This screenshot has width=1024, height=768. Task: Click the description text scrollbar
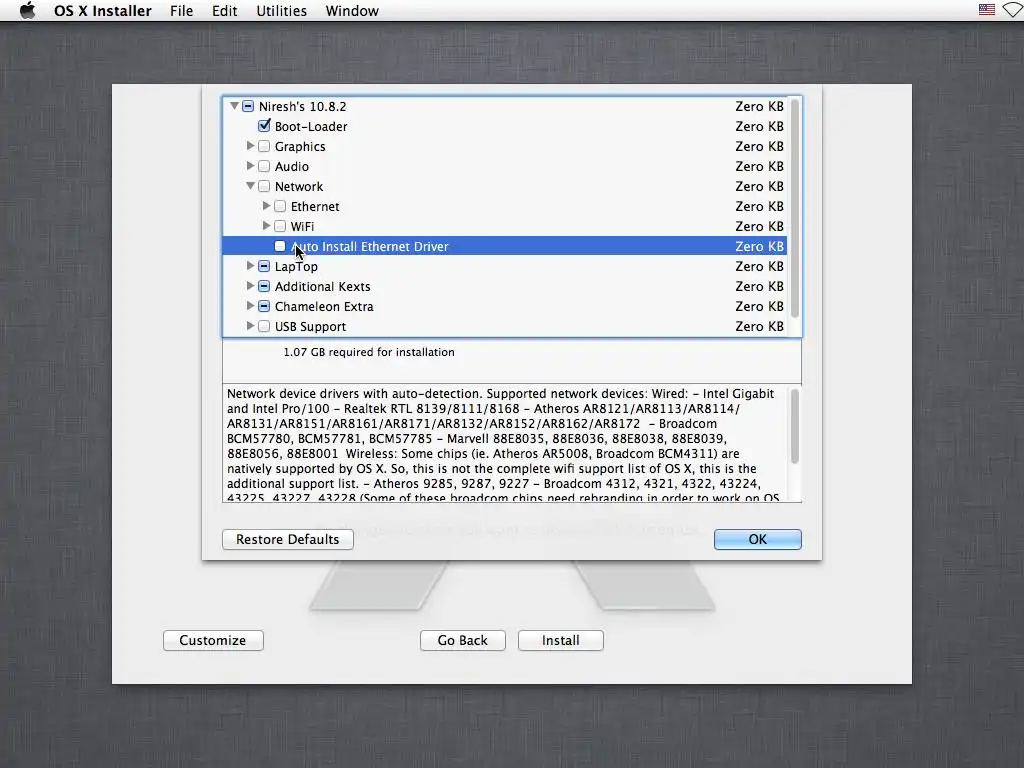click(795, 426)
